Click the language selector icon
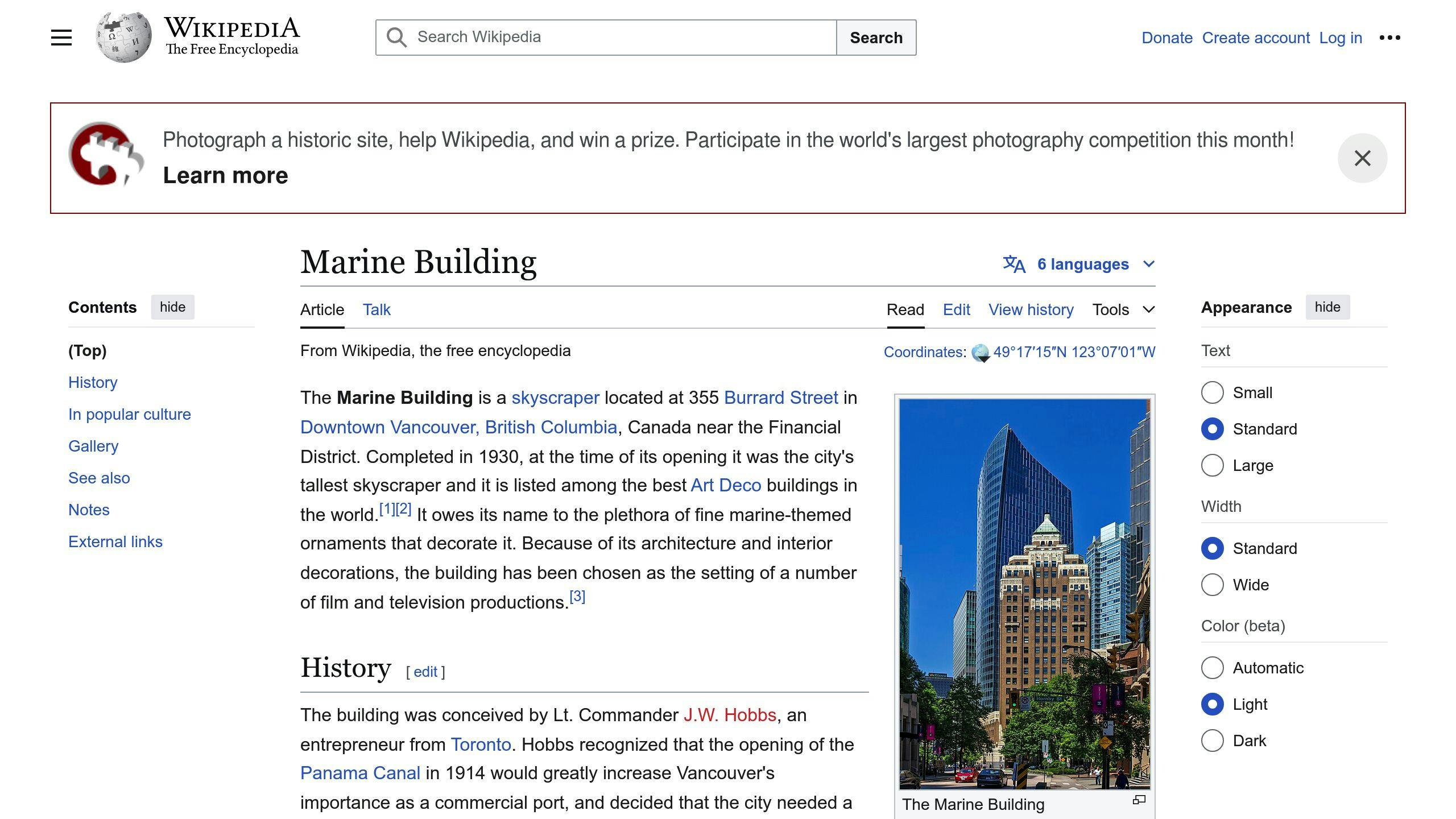The height and width of the screenshot is (819, 1456). (x=1013, y=263)
